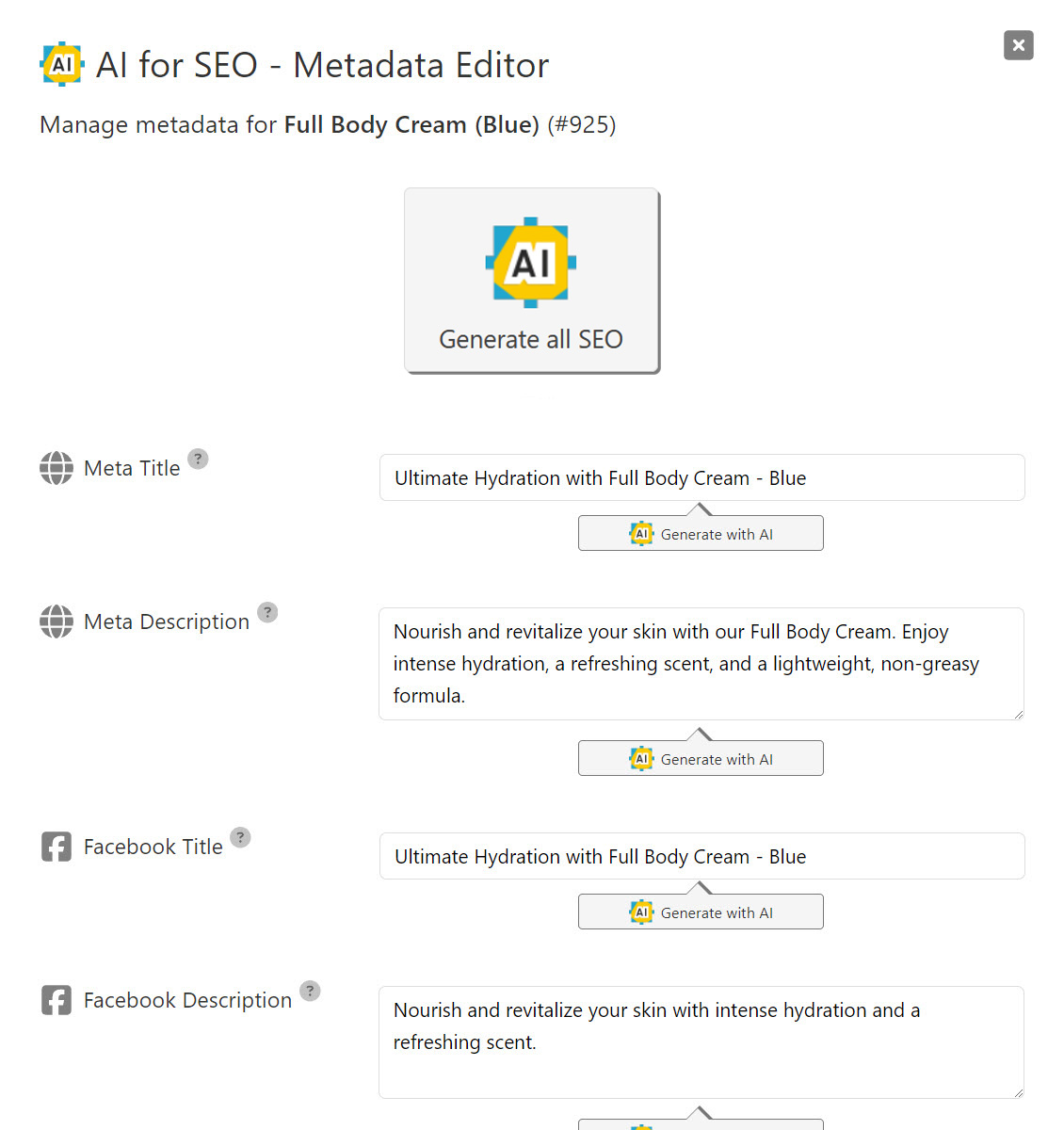Click the AI icon in Facebook Title's Generate button
The image size is (1064, 1130).
(641, 912)
